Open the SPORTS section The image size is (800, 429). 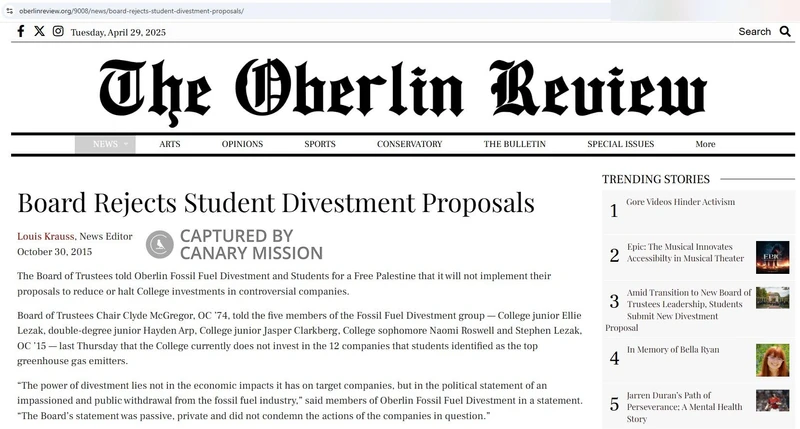320,144
